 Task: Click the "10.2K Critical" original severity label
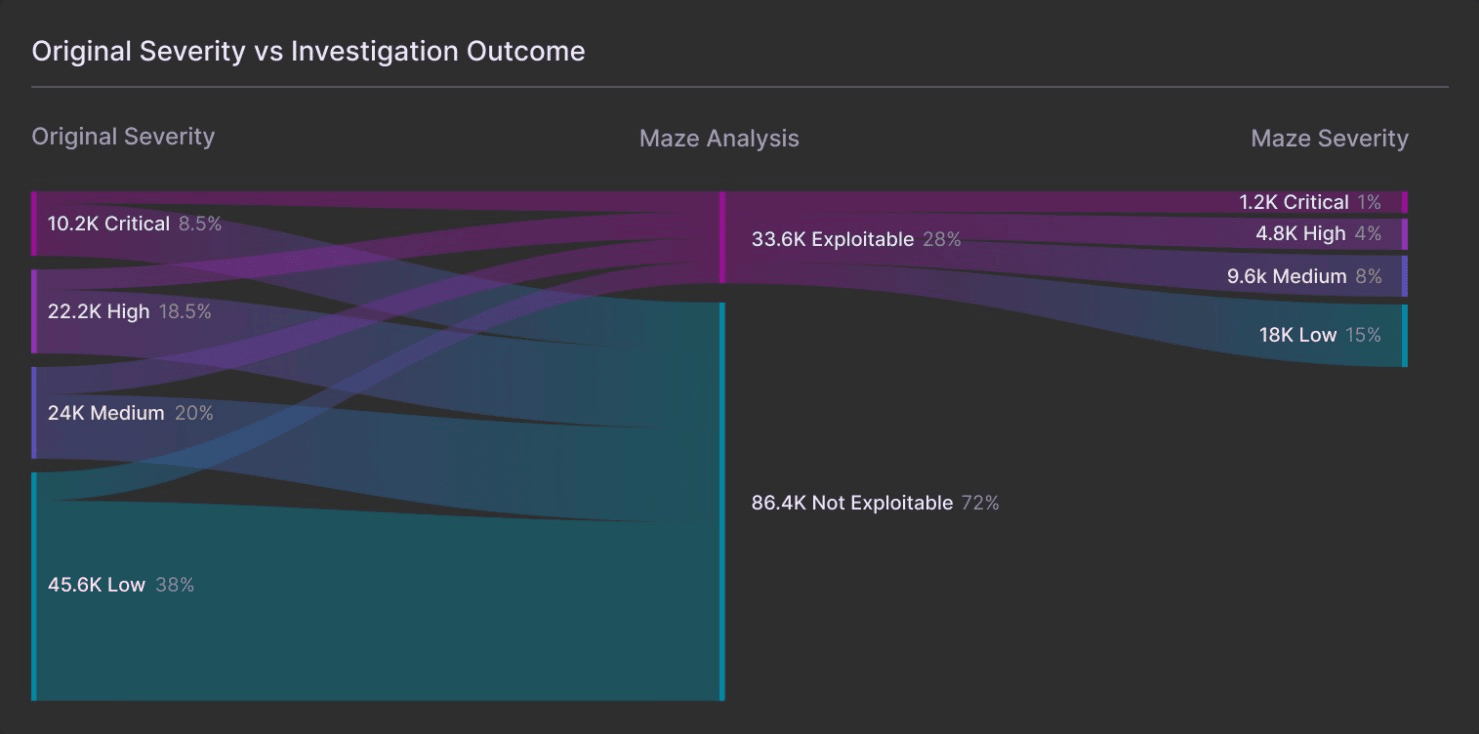click(109, 224)
